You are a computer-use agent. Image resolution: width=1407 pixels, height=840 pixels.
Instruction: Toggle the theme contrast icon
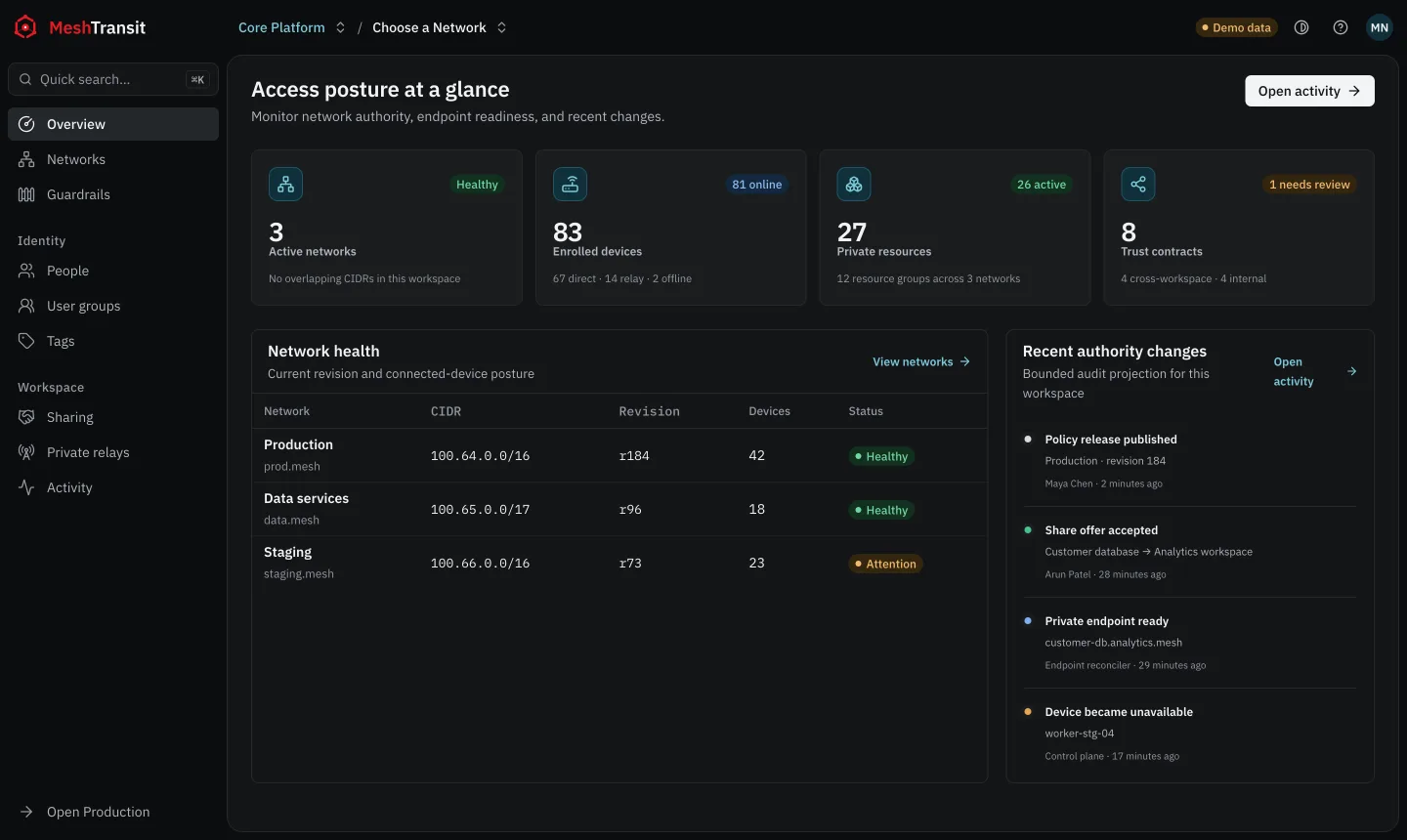click(1301, 27)
